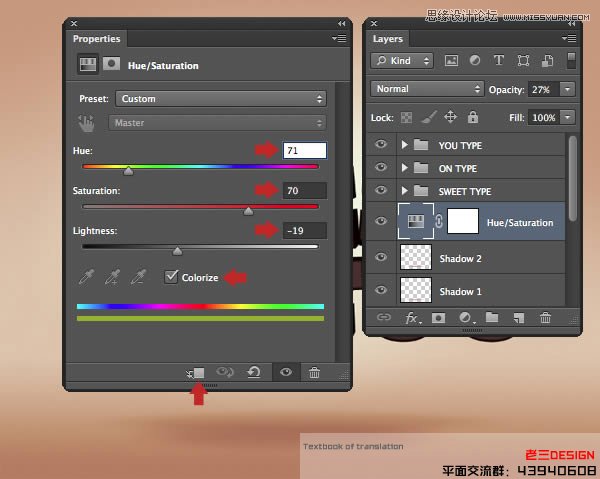
Task: Open the Kind filter dropdown
Action: 402,61
